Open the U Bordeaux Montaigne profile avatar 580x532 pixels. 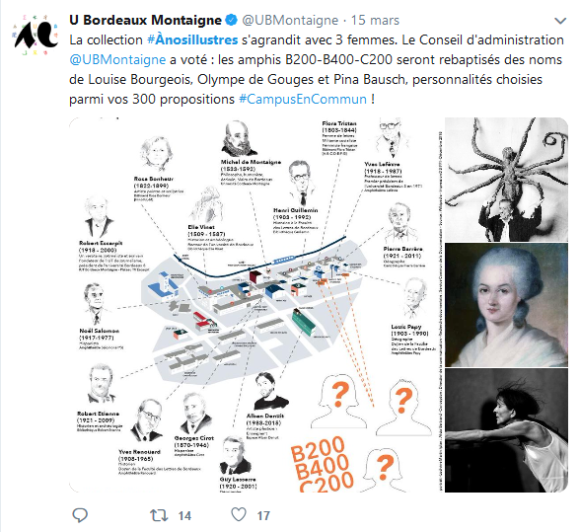tap(35, 35)
